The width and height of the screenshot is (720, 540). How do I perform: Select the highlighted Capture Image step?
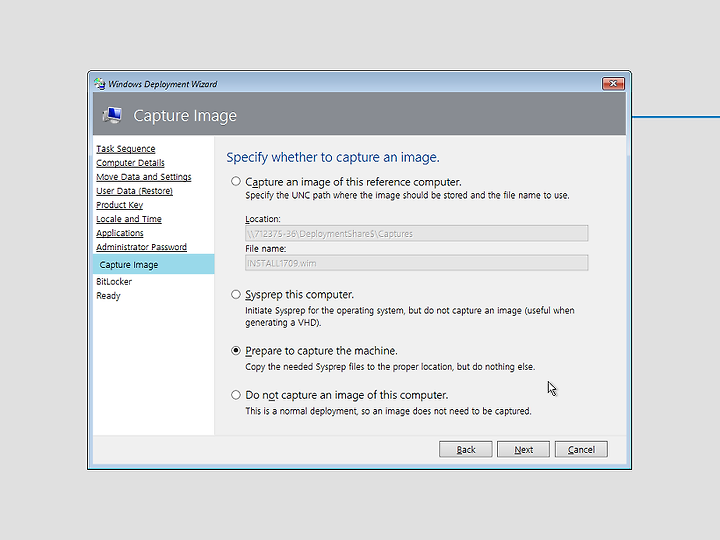click(153, 264)
